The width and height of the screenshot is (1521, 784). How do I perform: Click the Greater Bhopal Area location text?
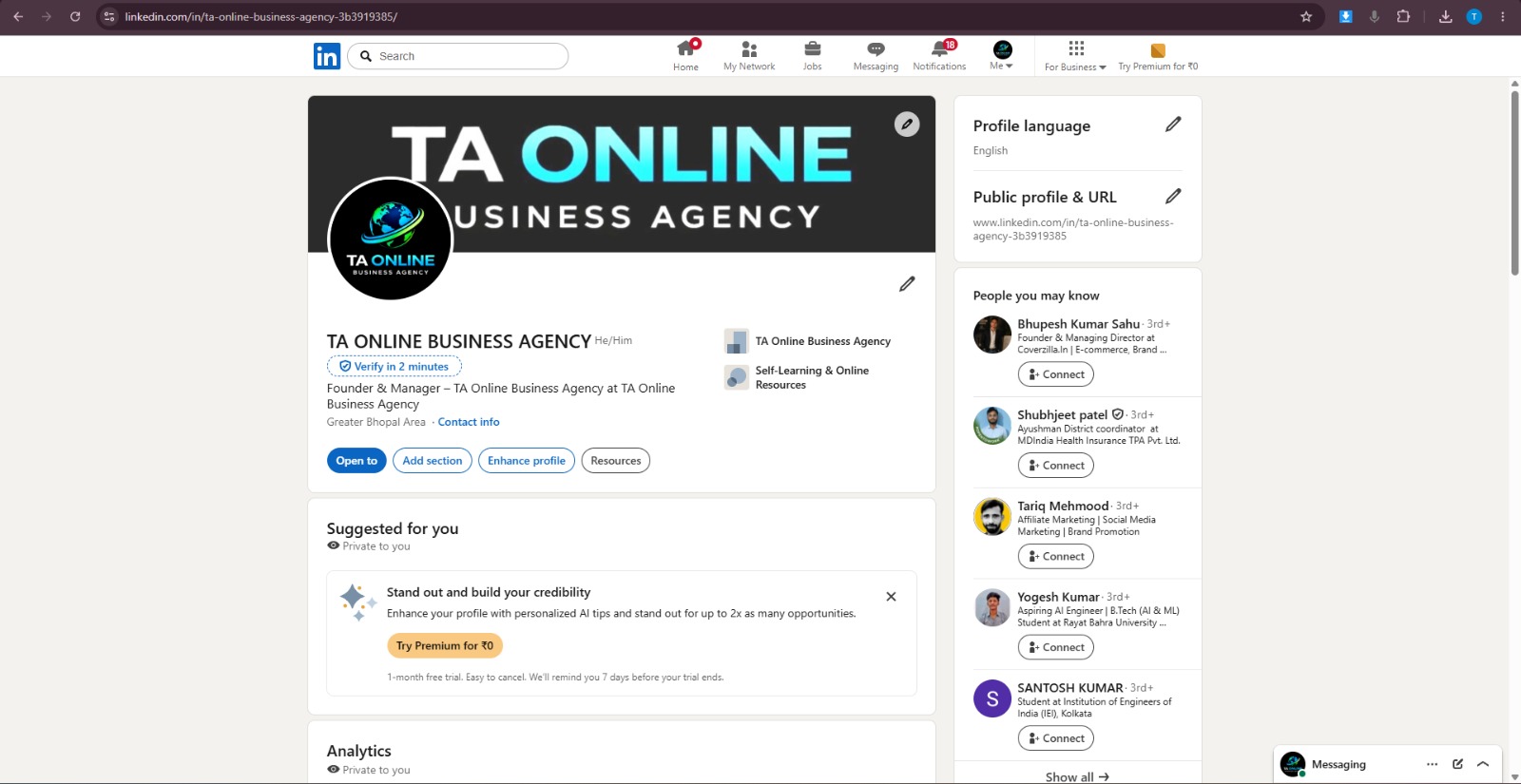(376, 422)
